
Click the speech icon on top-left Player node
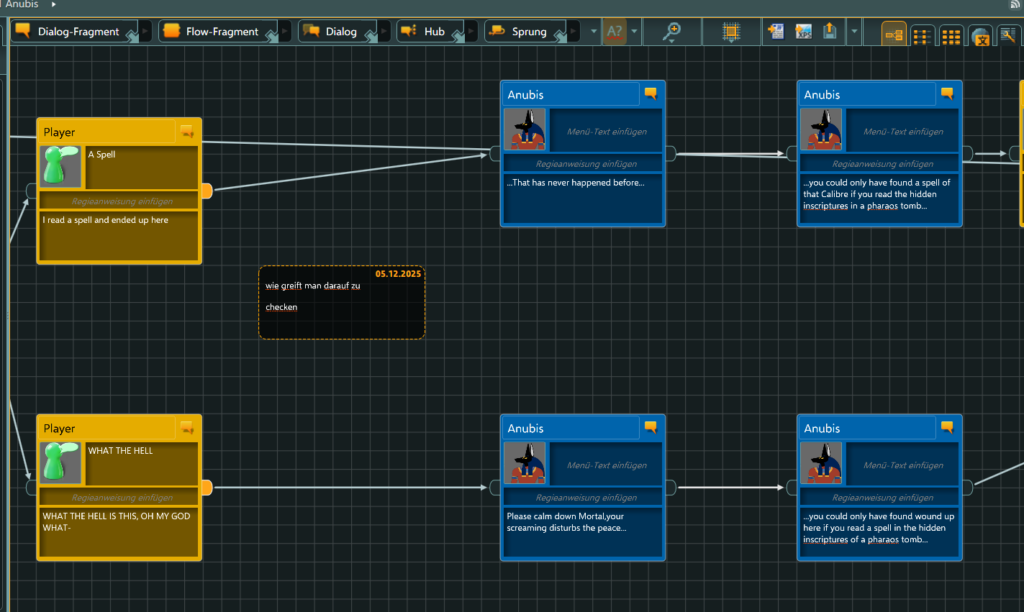186,131
